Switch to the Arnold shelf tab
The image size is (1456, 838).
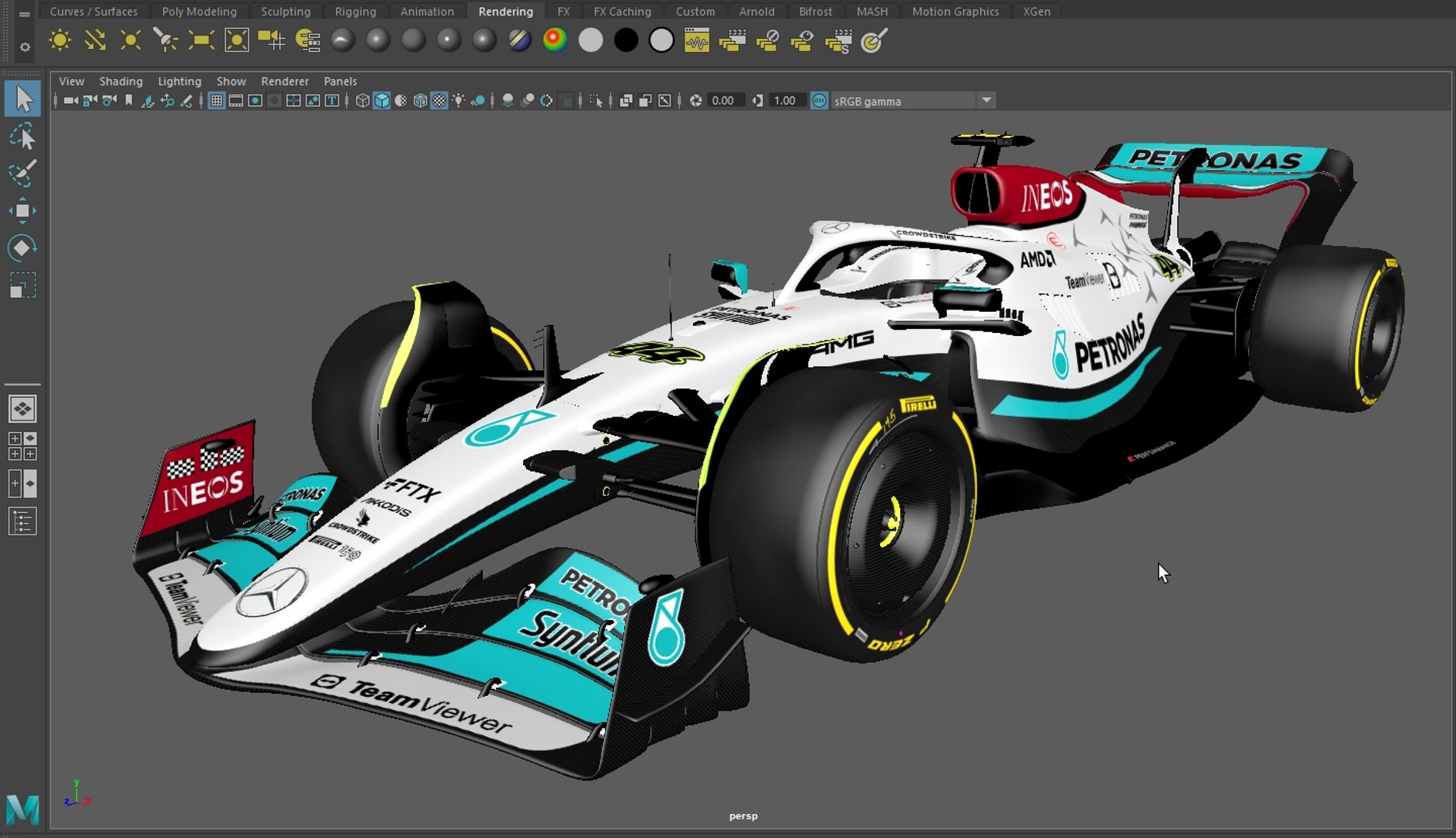coord(757,12)
